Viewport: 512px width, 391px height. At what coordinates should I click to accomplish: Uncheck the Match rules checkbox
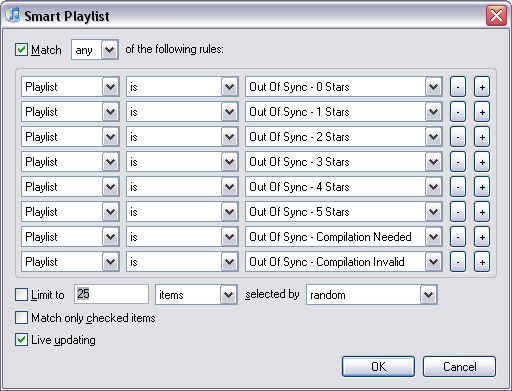[21, 50]
